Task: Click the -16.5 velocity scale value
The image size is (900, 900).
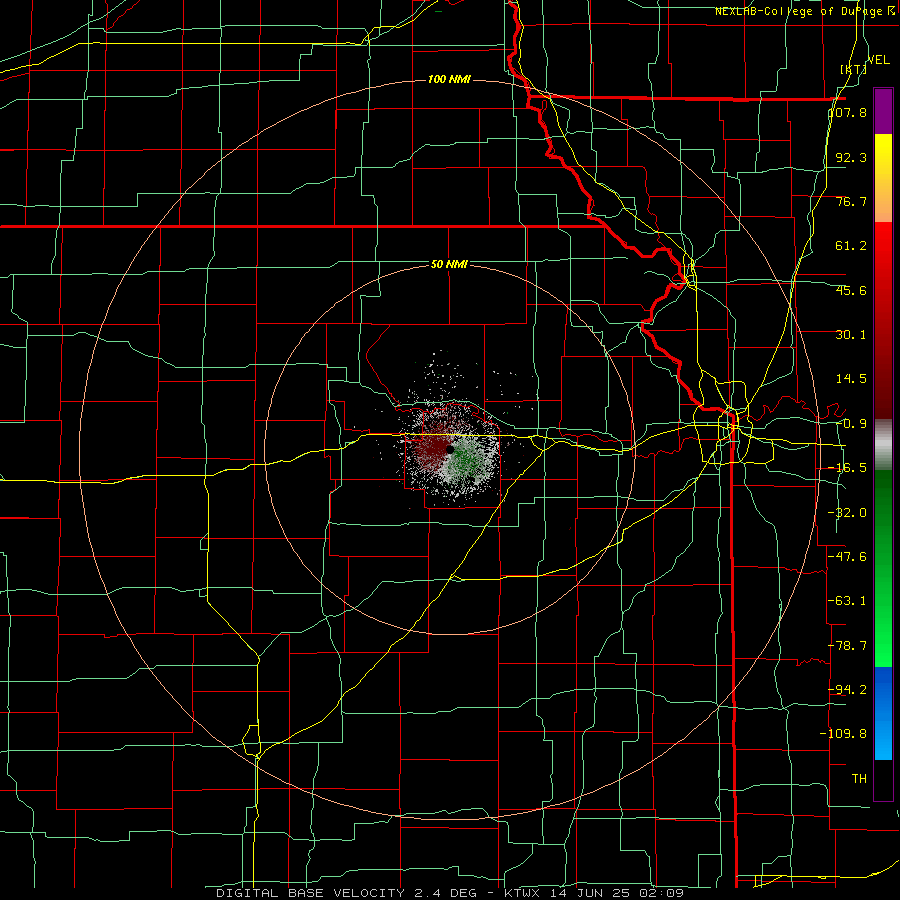Action: [x=847, y=468]
